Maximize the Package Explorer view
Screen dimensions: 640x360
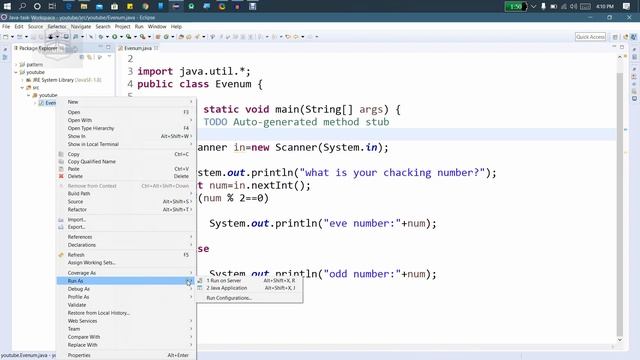tap(108, 47)
